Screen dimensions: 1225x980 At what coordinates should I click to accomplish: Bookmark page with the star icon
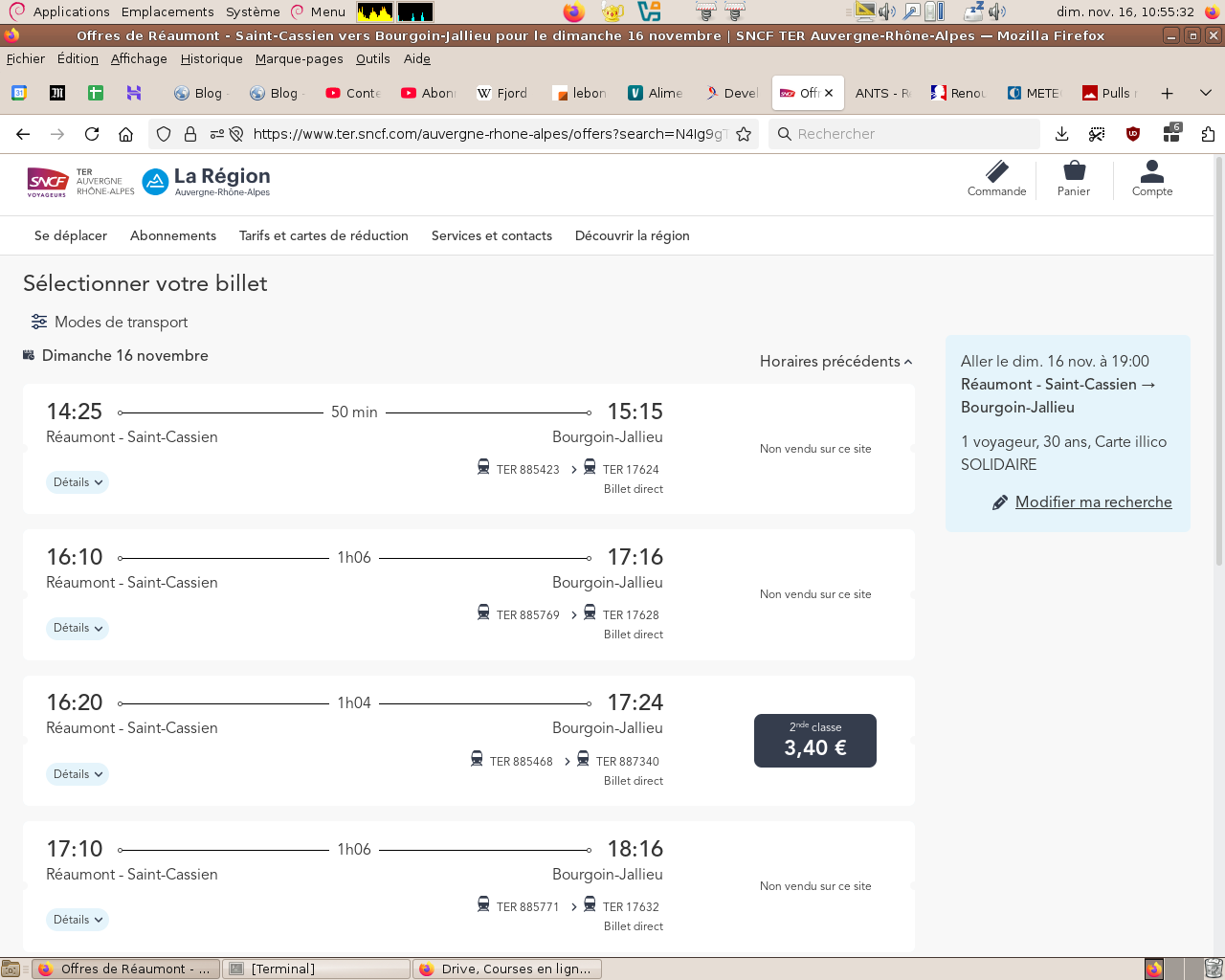pyautogui.click(x=744, y=134)
